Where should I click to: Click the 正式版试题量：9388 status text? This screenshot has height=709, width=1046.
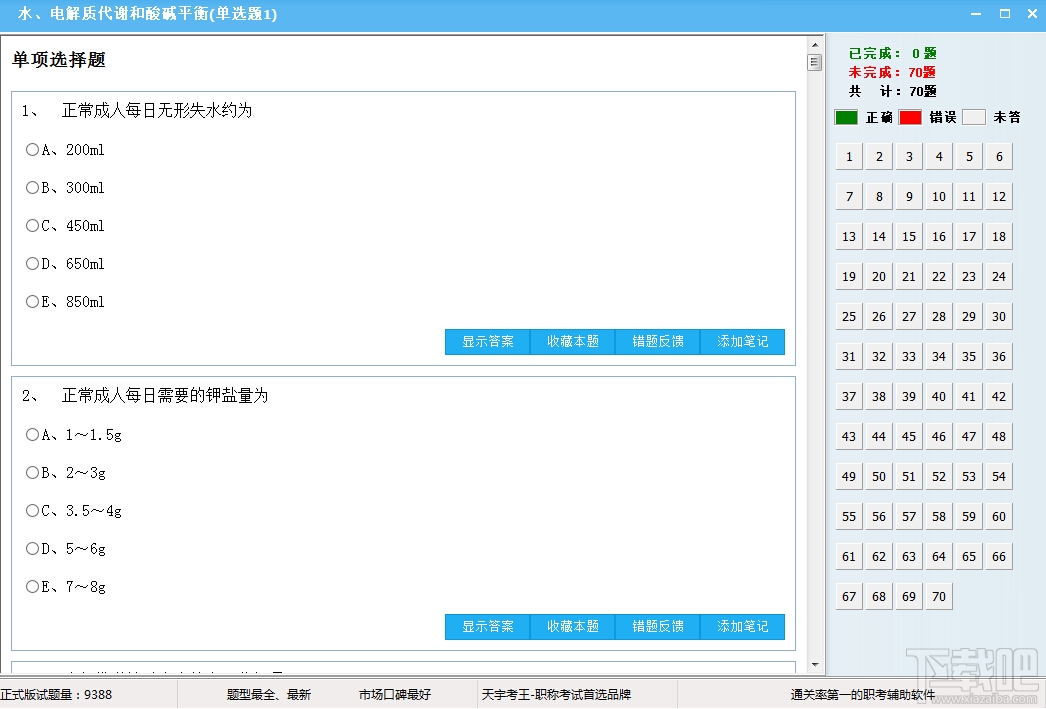click(56, 694)
